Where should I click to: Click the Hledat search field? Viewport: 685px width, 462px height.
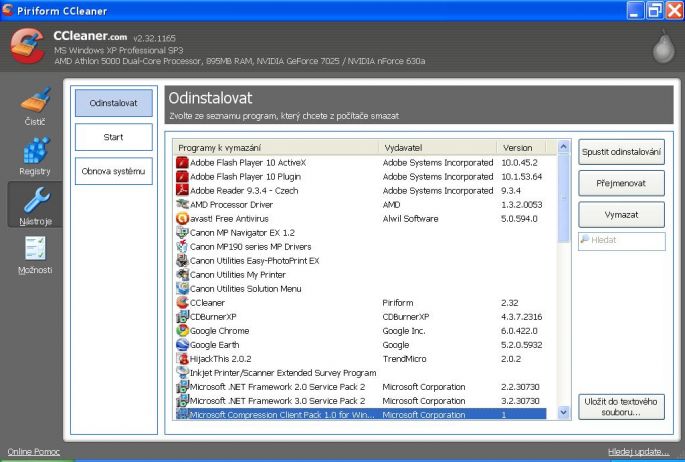tap(622, 241)
